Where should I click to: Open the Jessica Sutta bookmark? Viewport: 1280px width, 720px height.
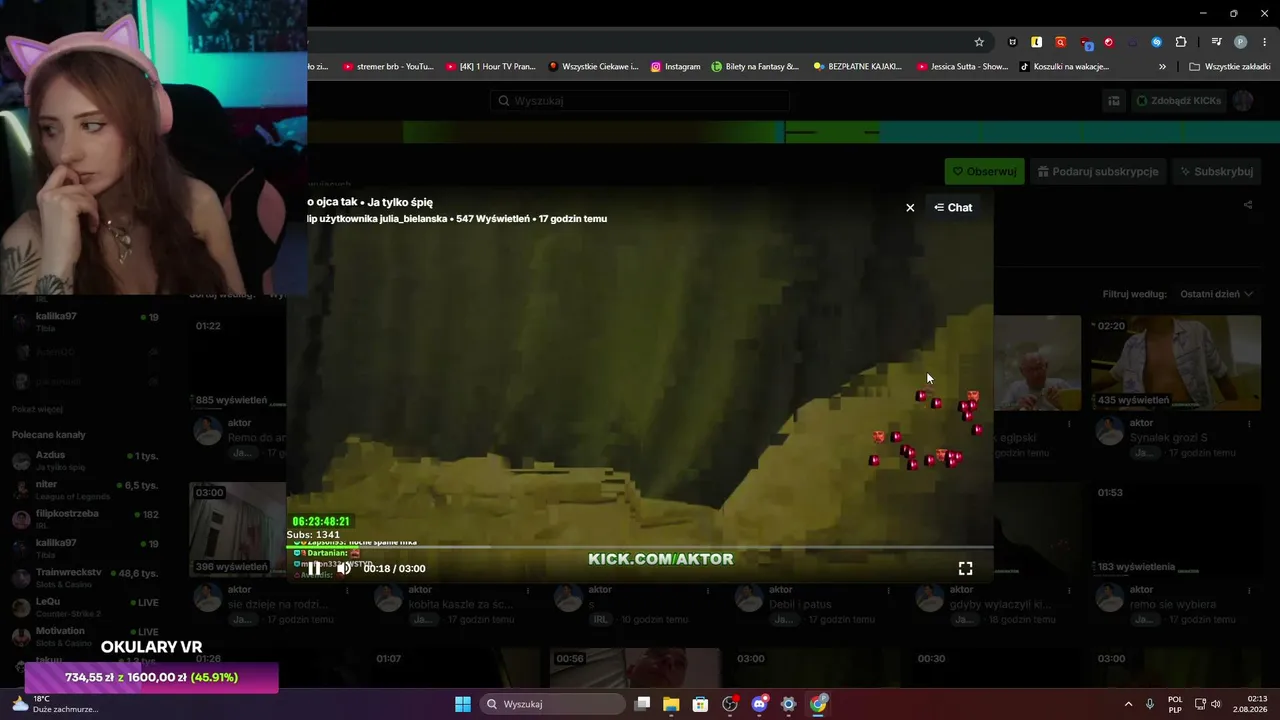962,67
